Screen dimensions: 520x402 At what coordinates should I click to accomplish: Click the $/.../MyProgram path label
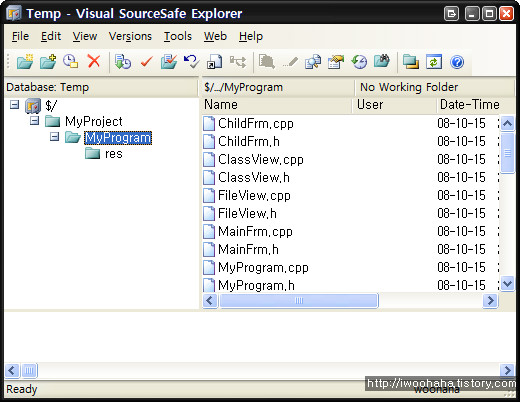pyautogui.click(x=243, y=87)
